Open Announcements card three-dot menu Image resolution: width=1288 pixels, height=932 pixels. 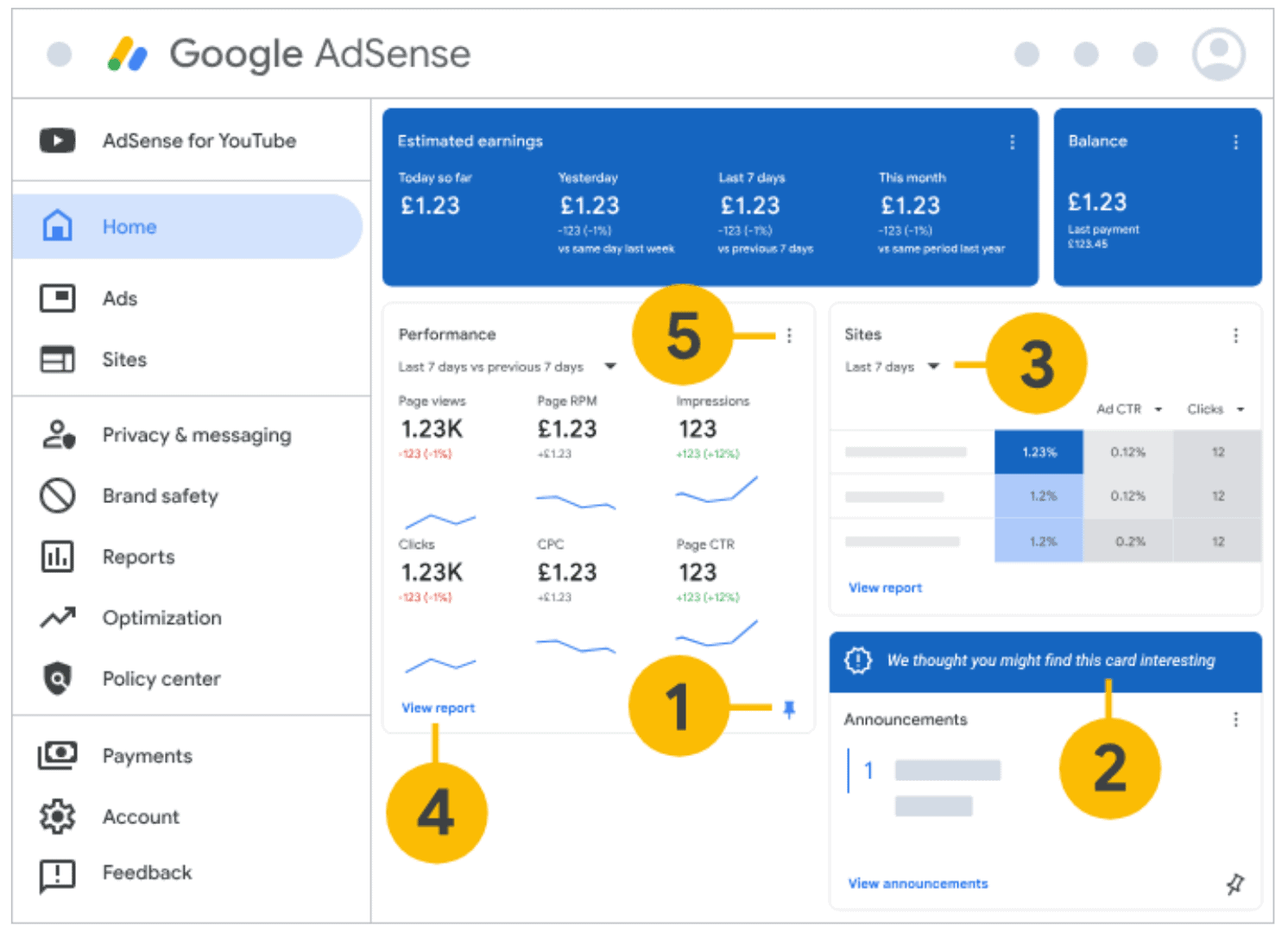[1235, 719]
